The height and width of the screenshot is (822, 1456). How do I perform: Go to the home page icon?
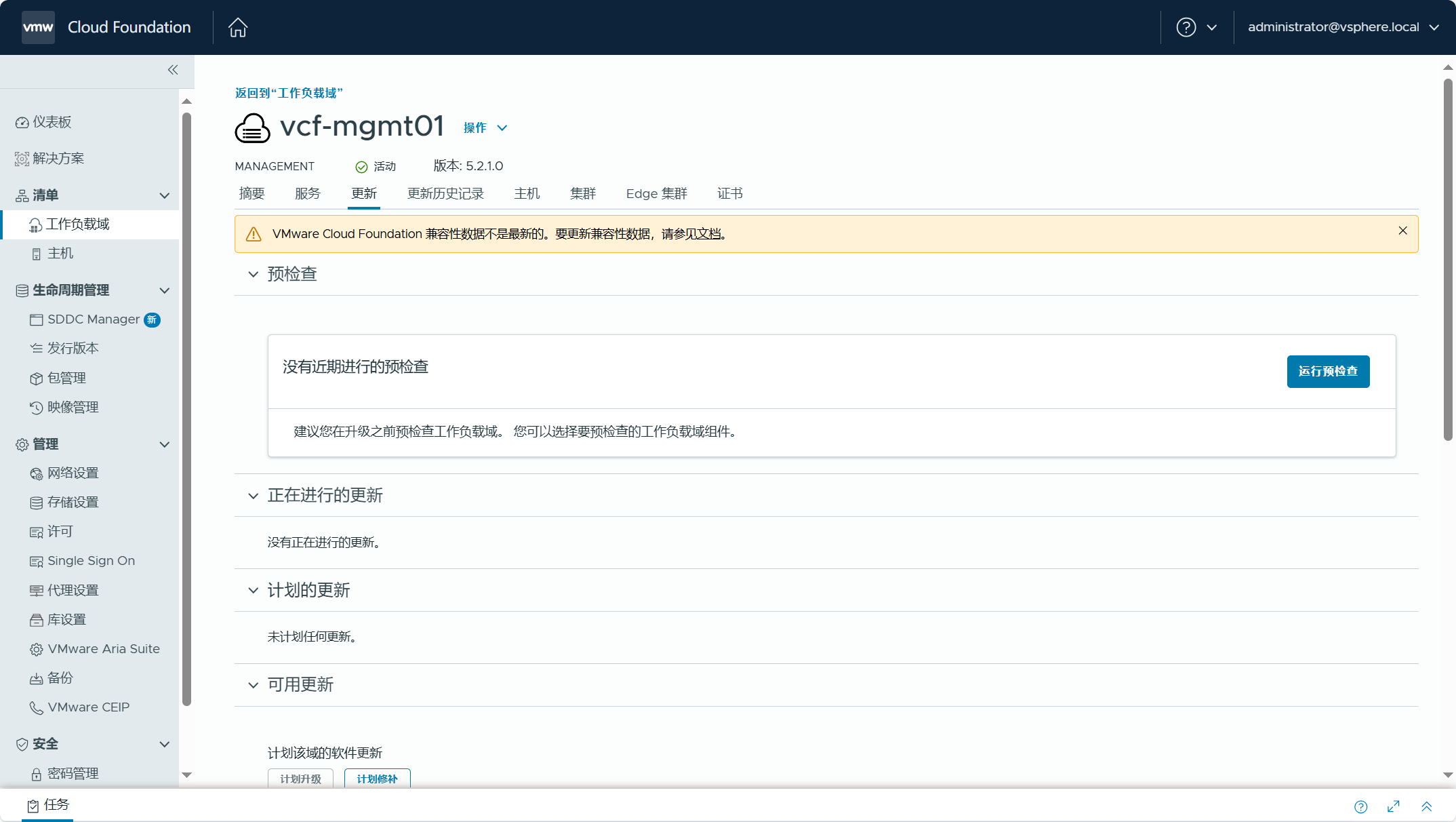click(238, 27)
